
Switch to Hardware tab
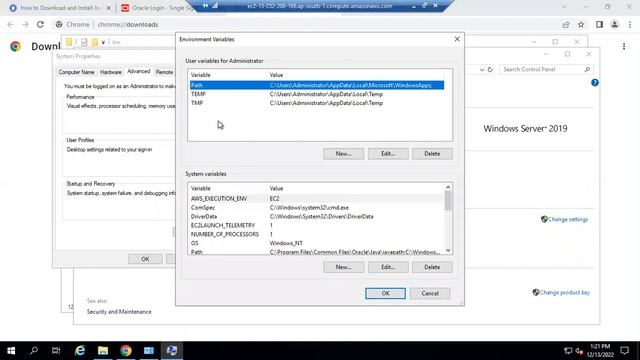[111, 72]
